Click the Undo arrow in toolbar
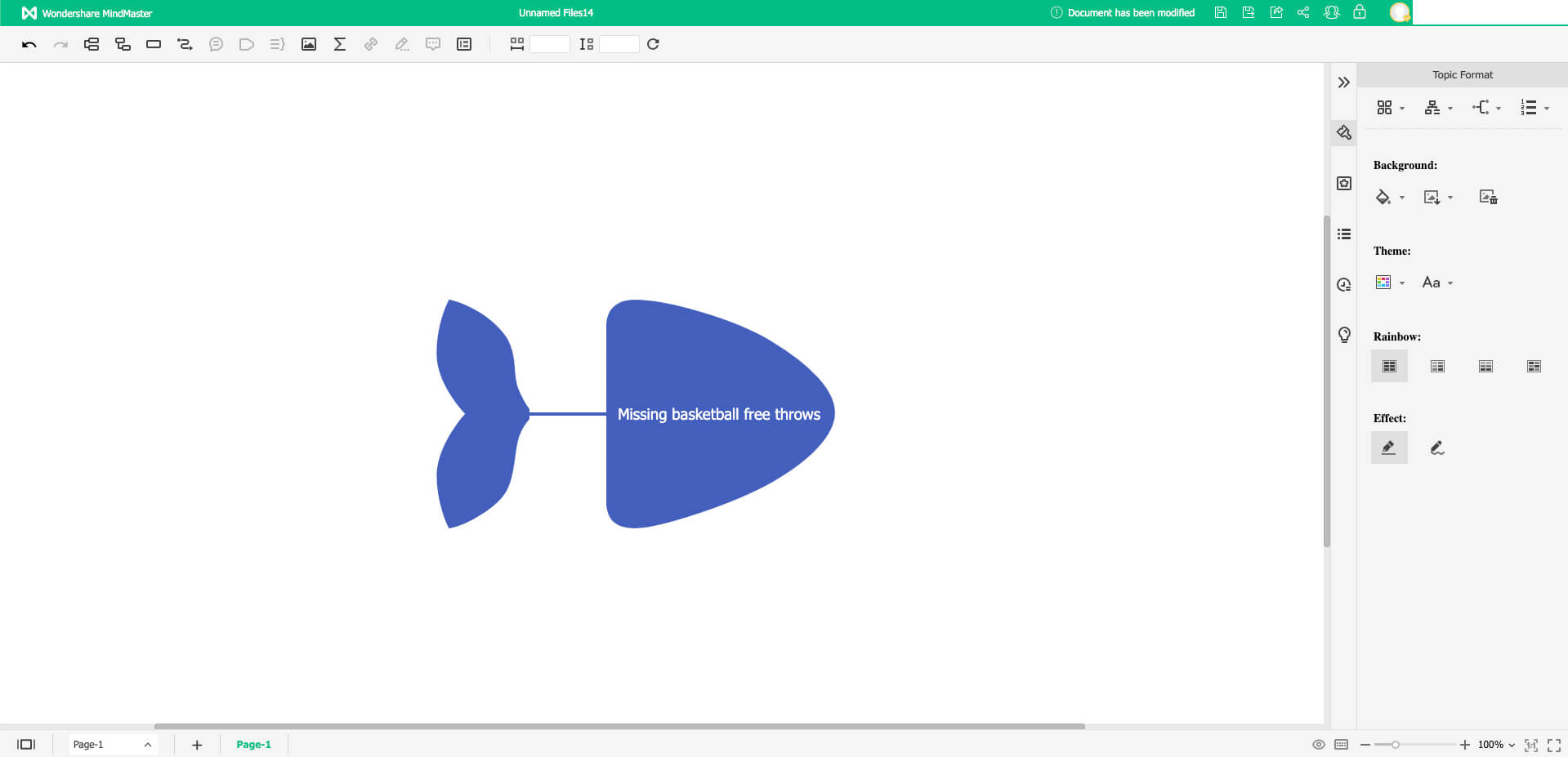Screen dimensions: 1568x757 coord(29,45)
